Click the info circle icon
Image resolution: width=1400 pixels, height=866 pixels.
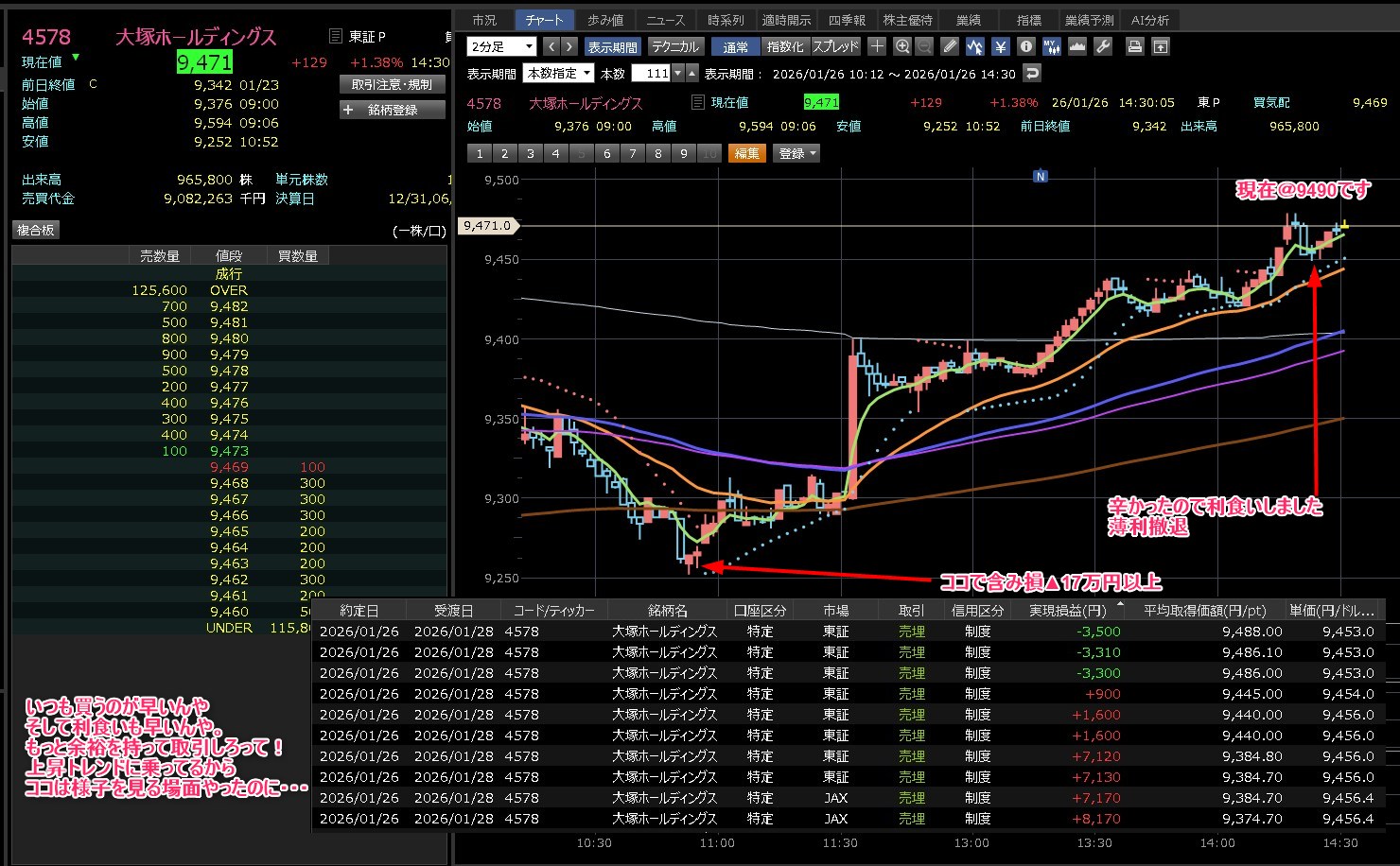[x=1026, y=46]
